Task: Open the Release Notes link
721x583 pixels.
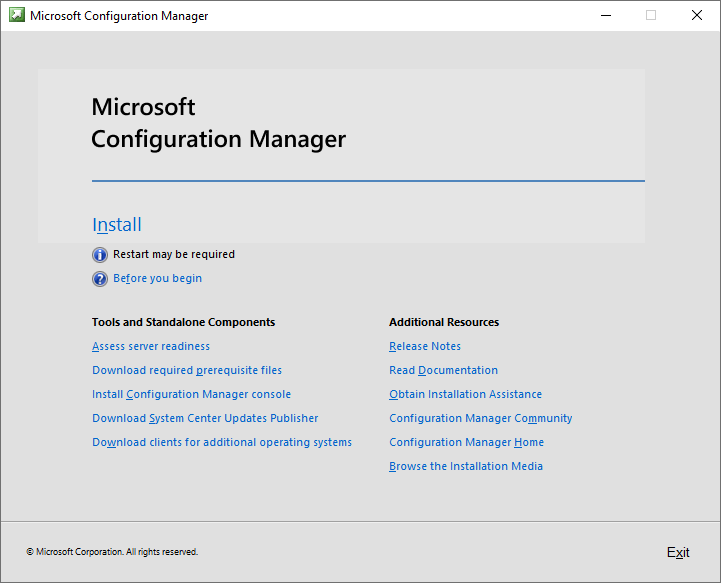Action: 425,346
